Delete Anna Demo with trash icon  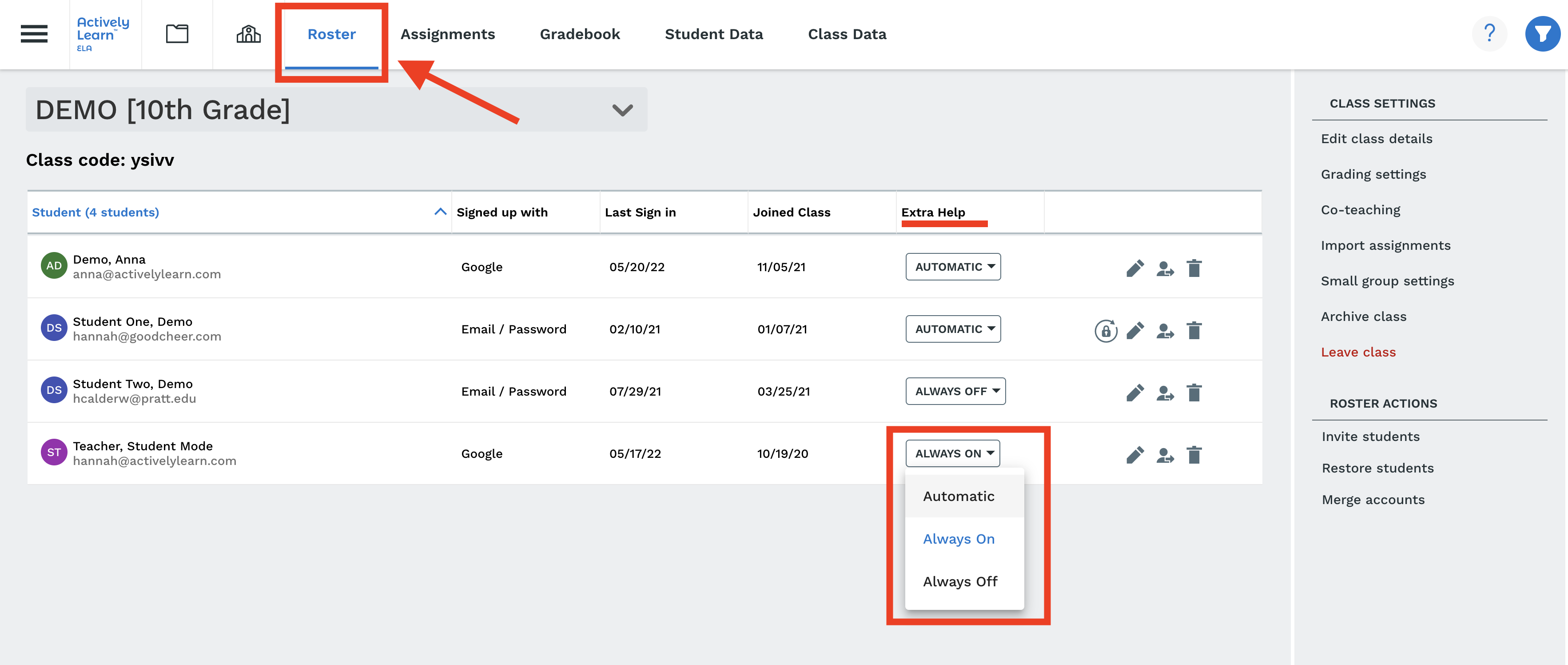coord(1194,268)
